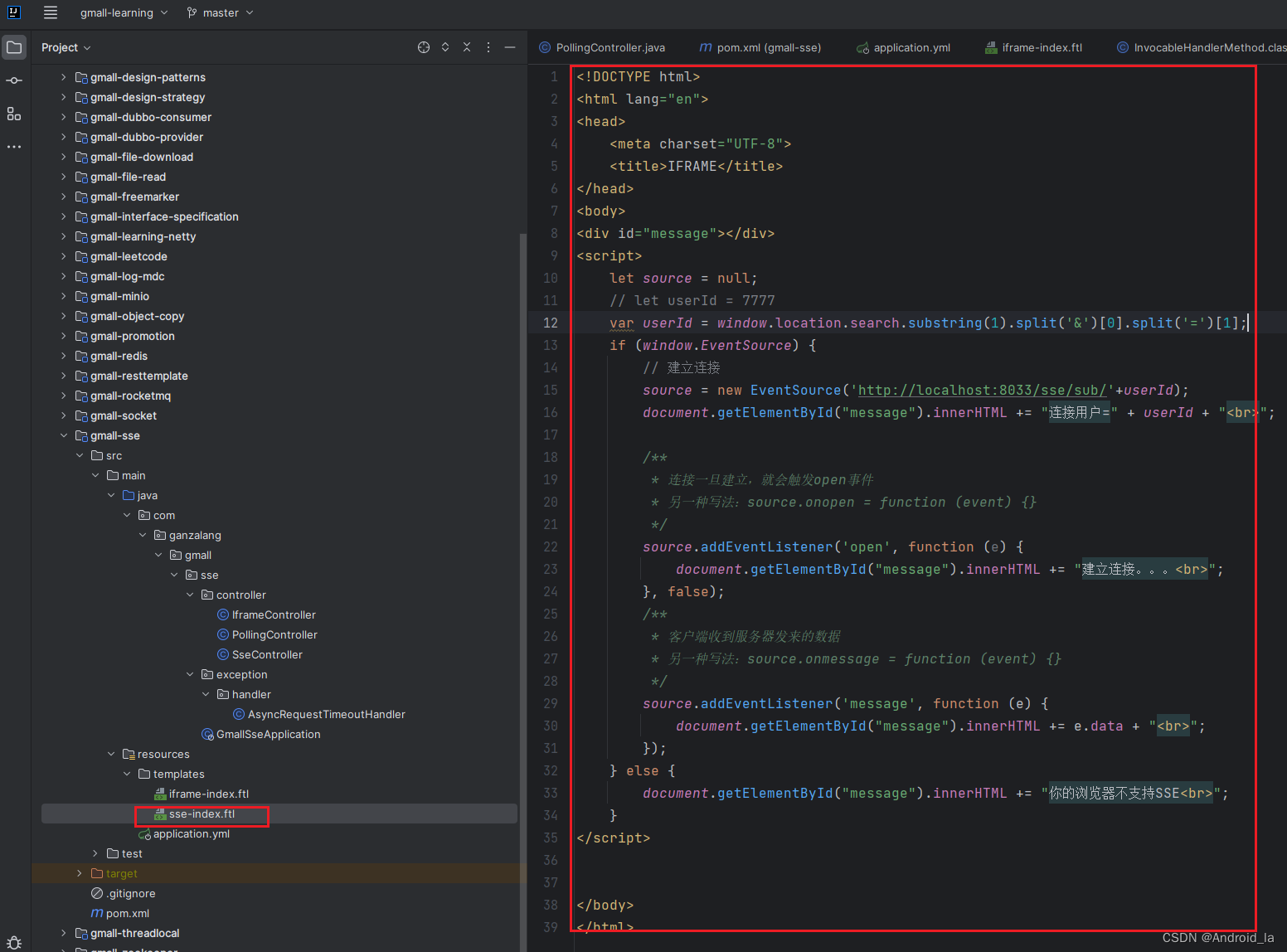The width and height of the screenshot is (1287, 952).
Task: Switch to InvocableHandlerMethod.class tab
Action: click(1202, 47)
